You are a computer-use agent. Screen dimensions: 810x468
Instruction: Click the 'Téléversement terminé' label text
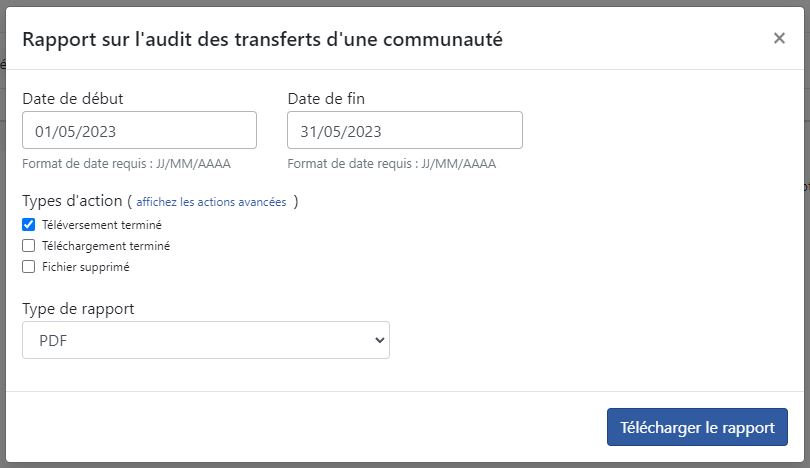pyautogui.click(x=102, y=225)
